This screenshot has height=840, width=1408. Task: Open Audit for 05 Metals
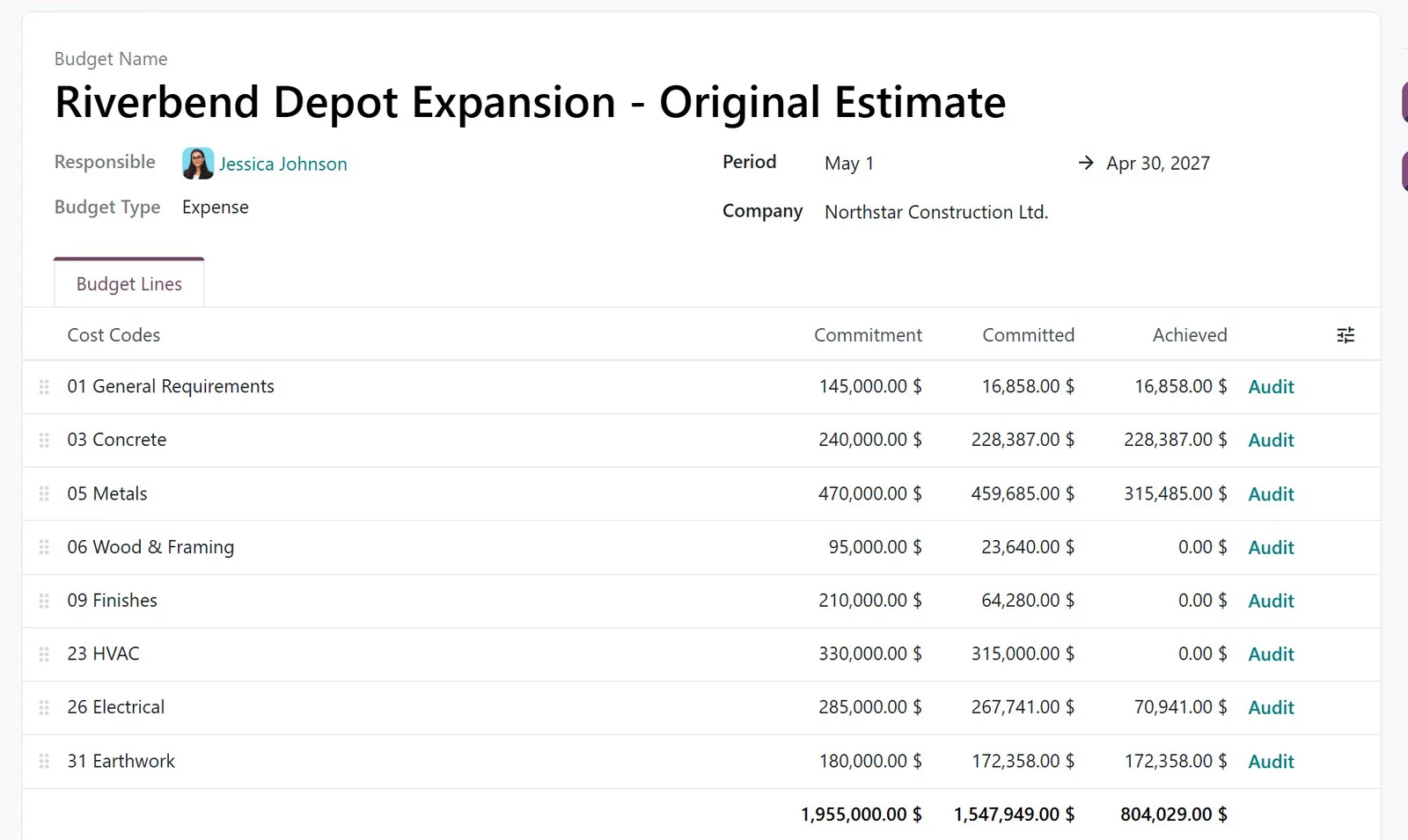[x=1271, y=494]
